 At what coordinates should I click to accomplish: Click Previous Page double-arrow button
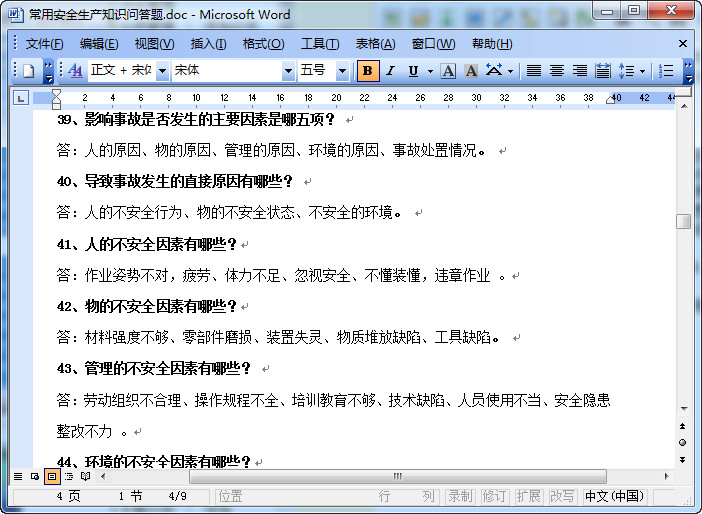(683, 426)
